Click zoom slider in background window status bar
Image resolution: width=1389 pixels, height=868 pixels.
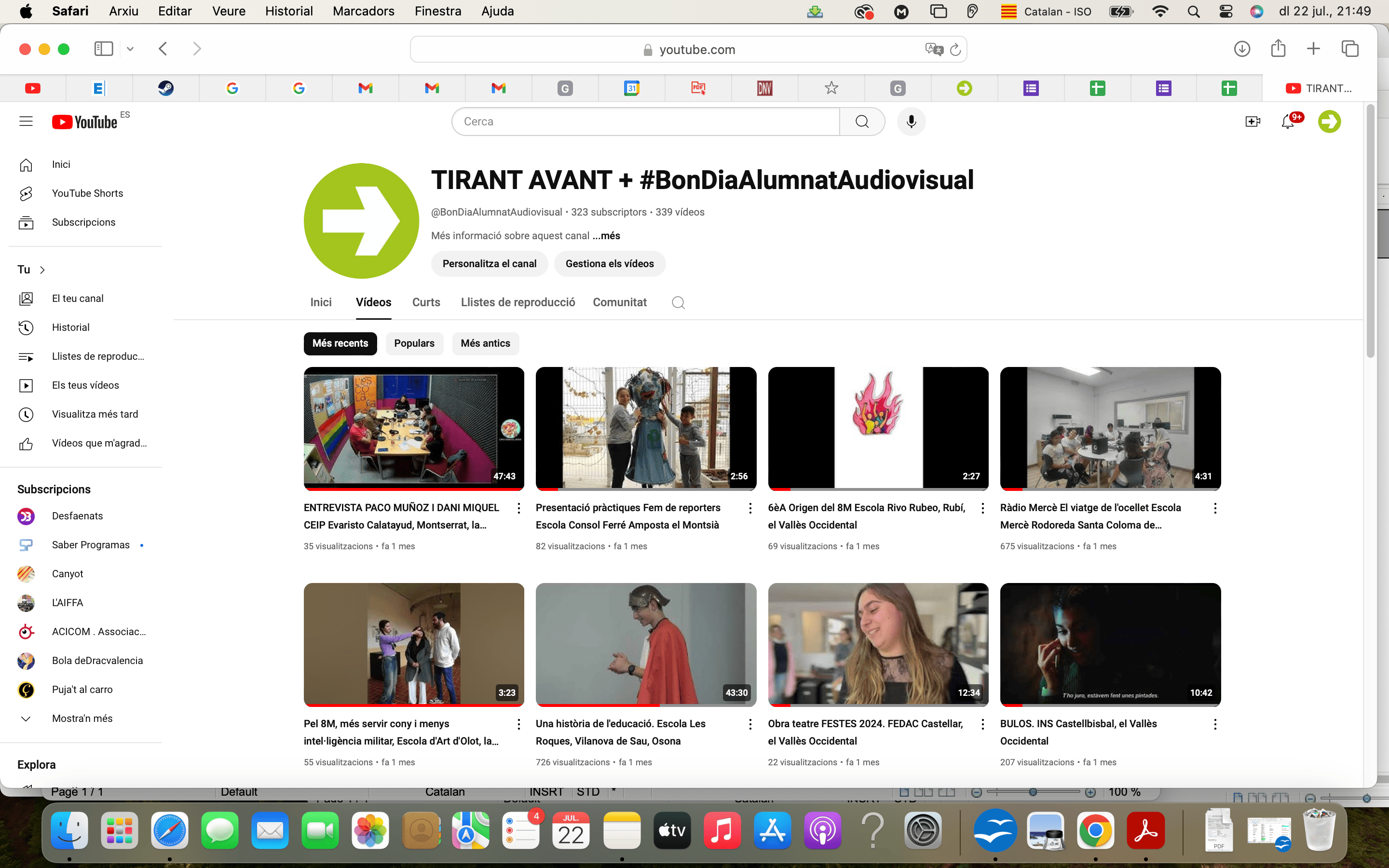(1033, 792)
